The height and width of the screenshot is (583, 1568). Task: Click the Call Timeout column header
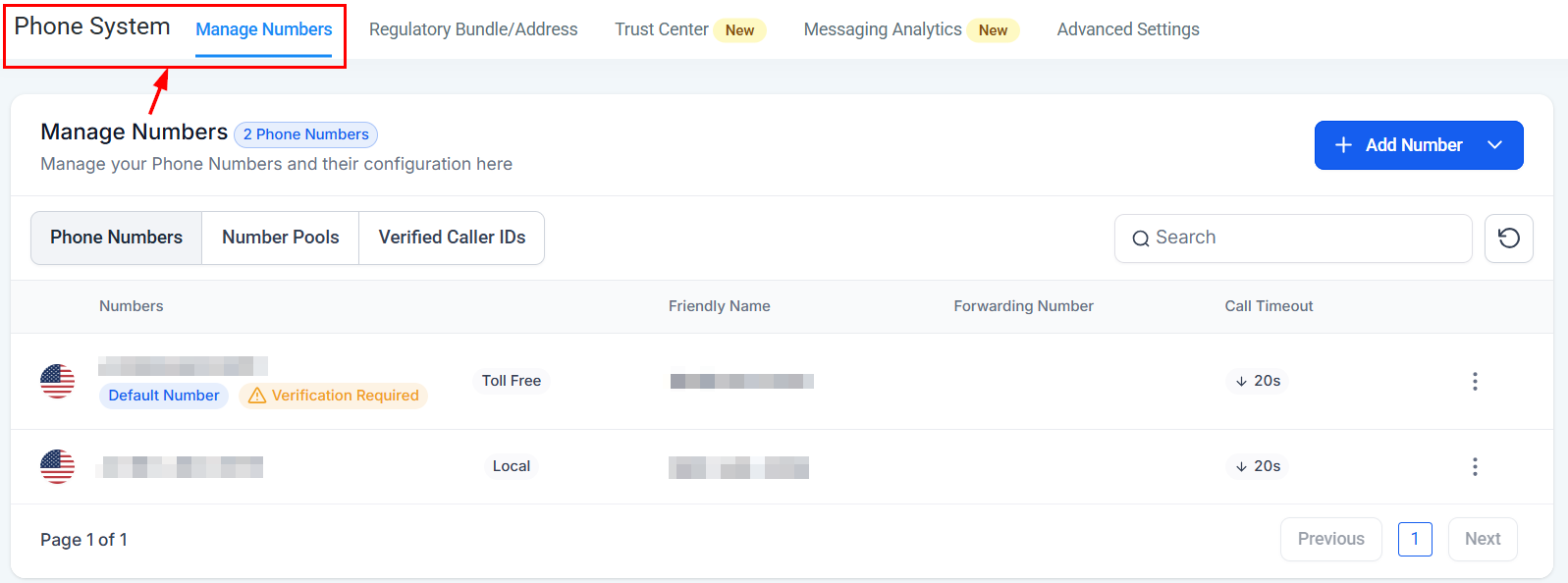(1269, 306)
